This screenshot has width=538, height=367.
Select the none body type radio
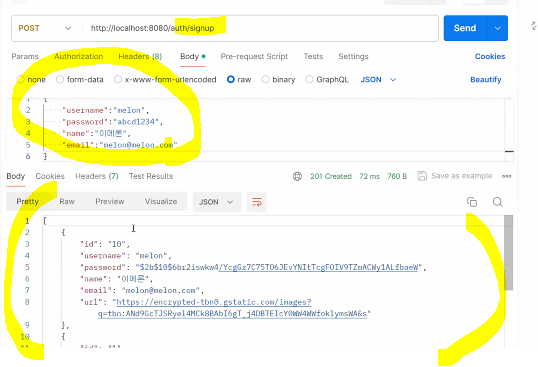coord(21,80)
